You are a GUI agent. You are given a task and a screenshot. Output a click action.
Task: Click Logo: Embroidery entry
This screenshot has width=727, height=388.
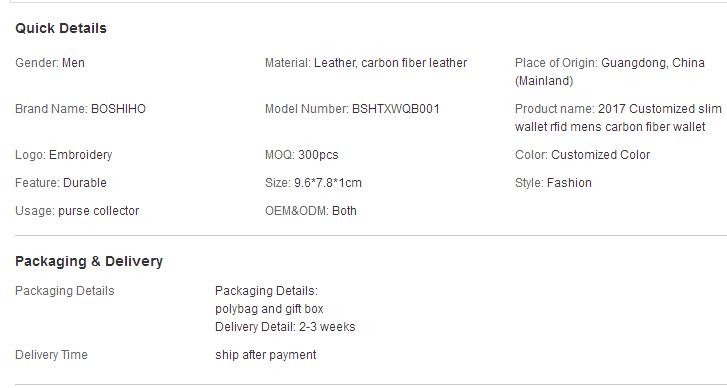[64, 155]
